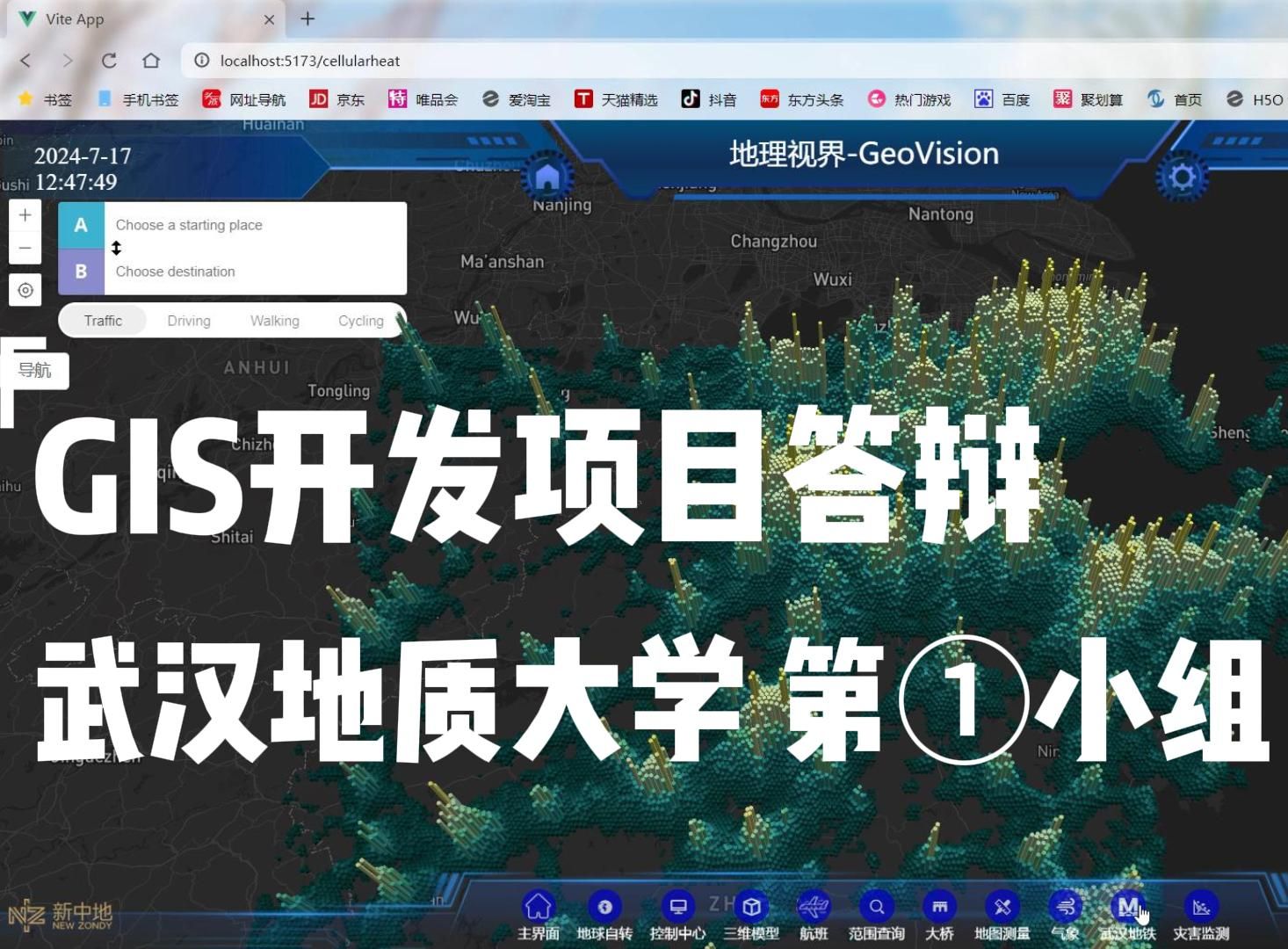
Task: Switch to the Vite App tab
Action: point(145,19)
